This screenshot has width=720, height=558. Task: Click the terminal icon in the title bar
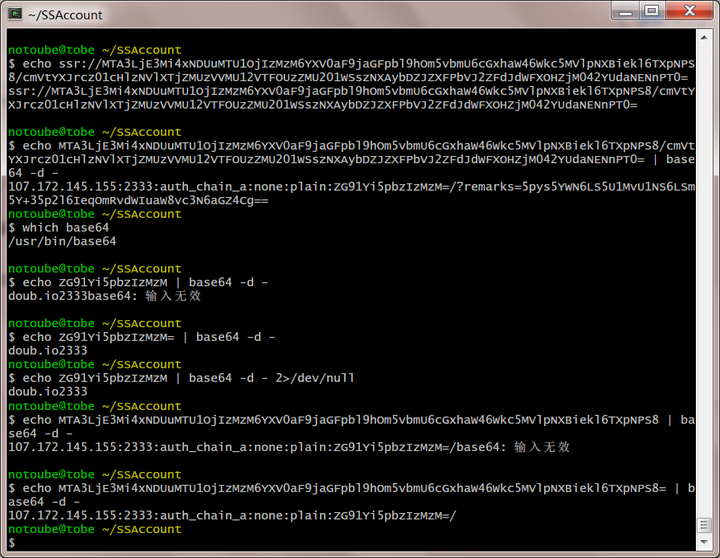click(x=15, y=14)
